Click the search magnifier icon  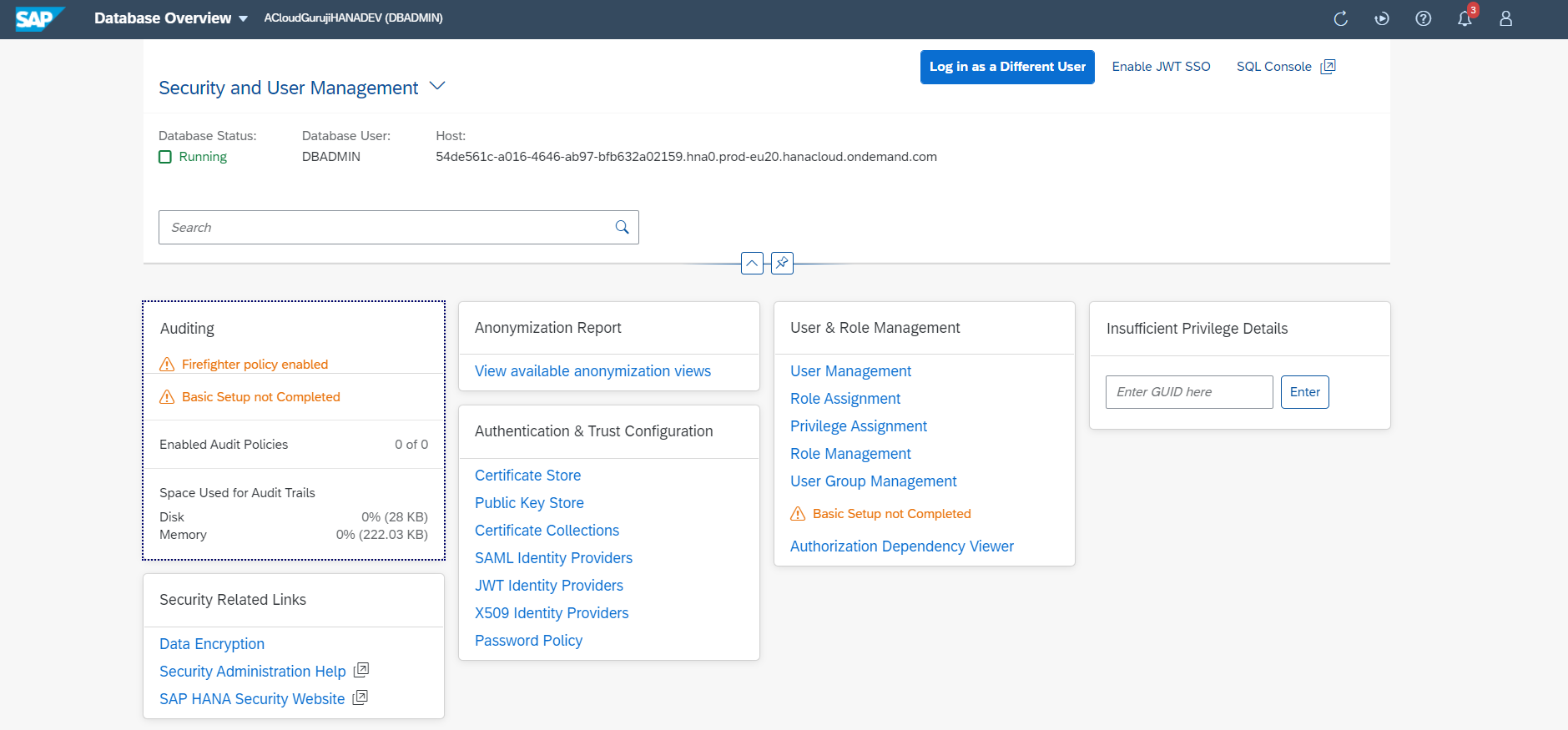(x=622, y=227)
